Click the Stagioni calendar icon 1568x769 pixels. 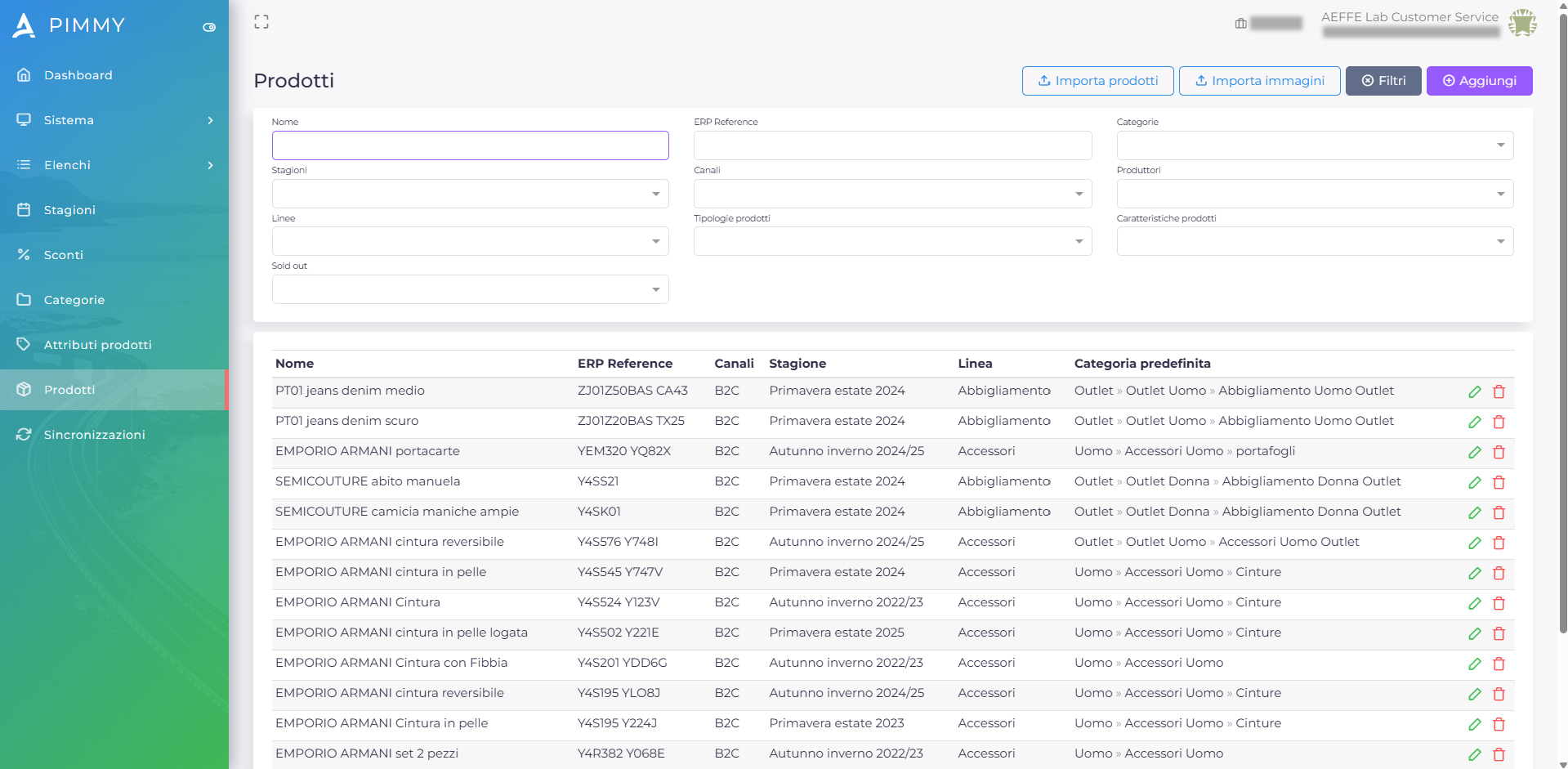pos(24,209)
